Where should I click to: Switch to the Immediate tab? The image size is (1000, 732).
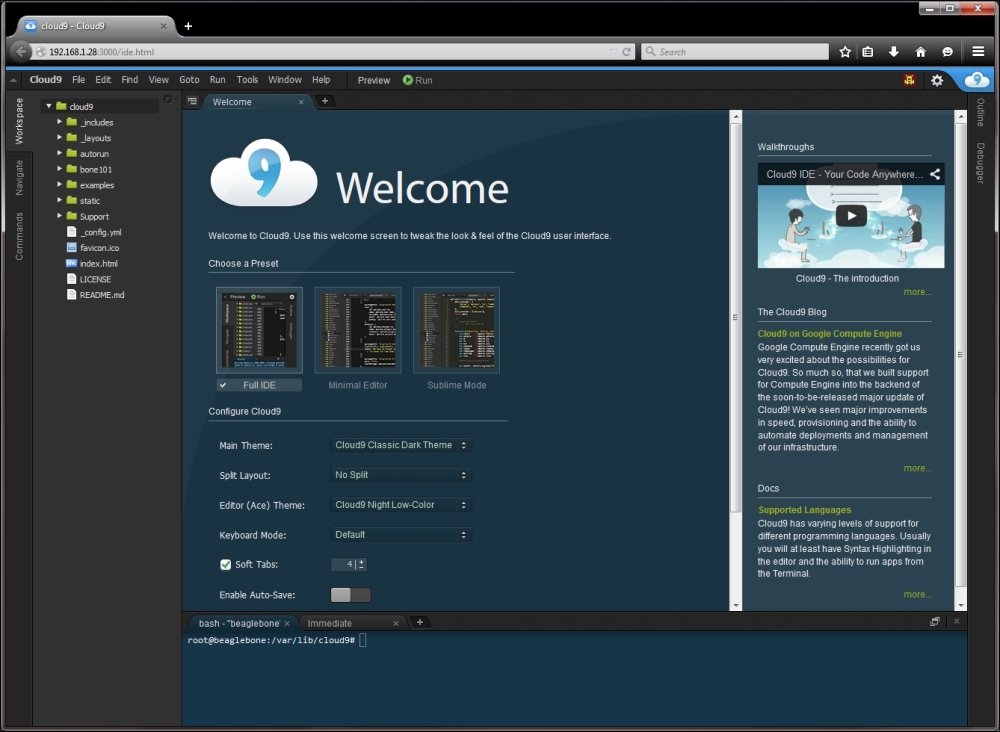330,623
